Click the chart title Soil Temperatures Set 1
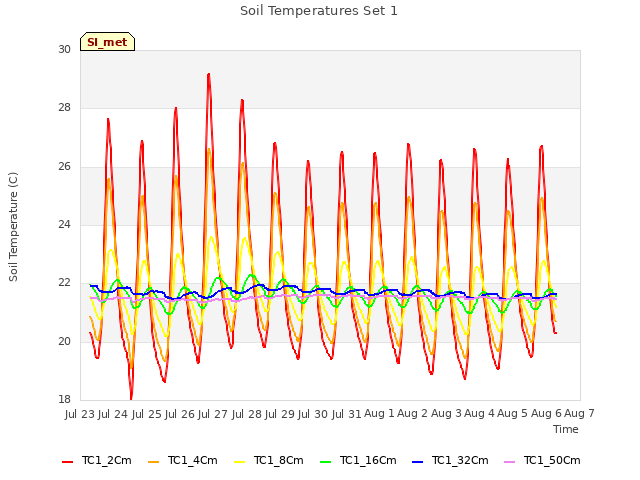The height and width of the screenshot is (480, 640). click(319, 11)
